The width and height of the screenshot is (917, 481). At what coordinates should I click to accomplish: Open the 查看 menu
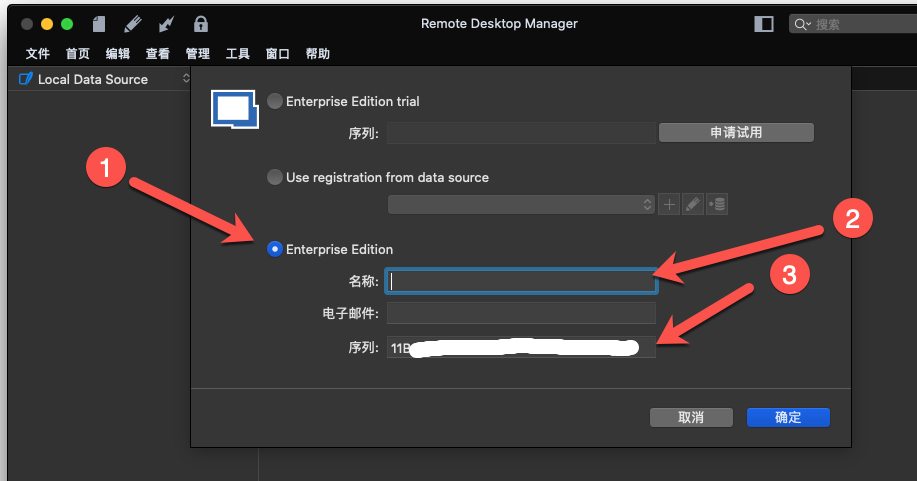(157, 54)
